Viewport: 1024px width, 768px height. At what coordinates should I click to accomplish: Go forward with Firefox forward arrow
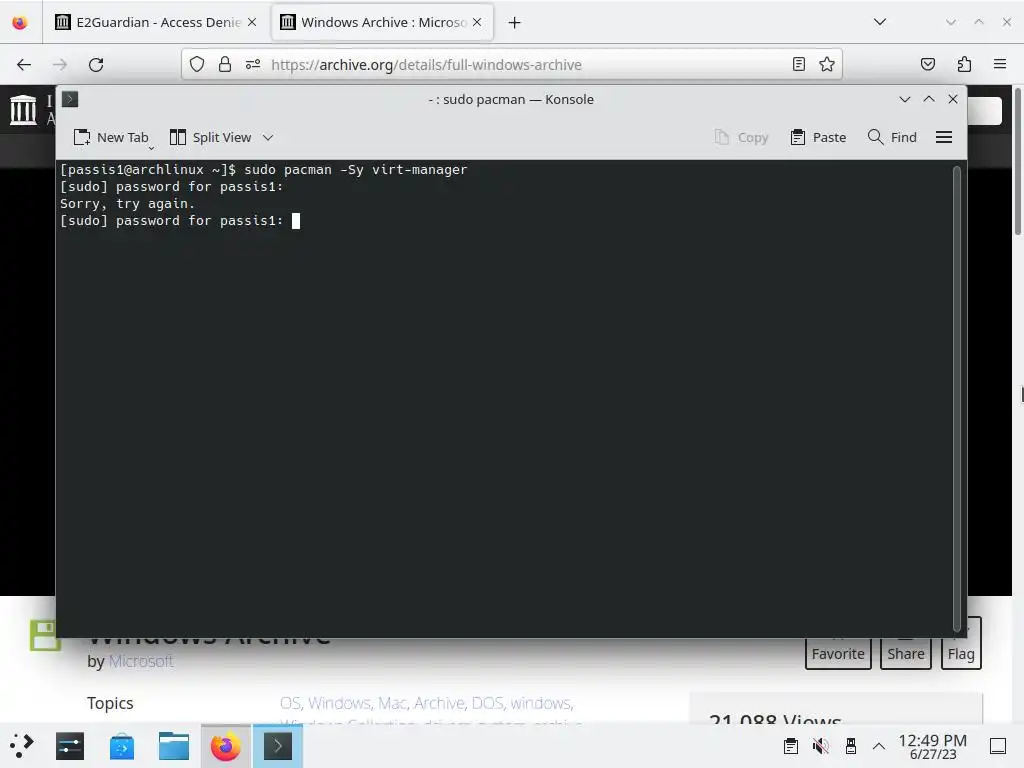(60, 65)
